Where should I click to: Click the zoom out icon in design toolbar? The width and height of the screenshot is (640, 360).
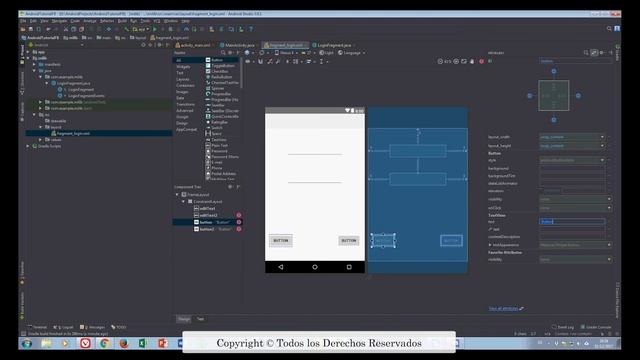(x=440, y=61)
